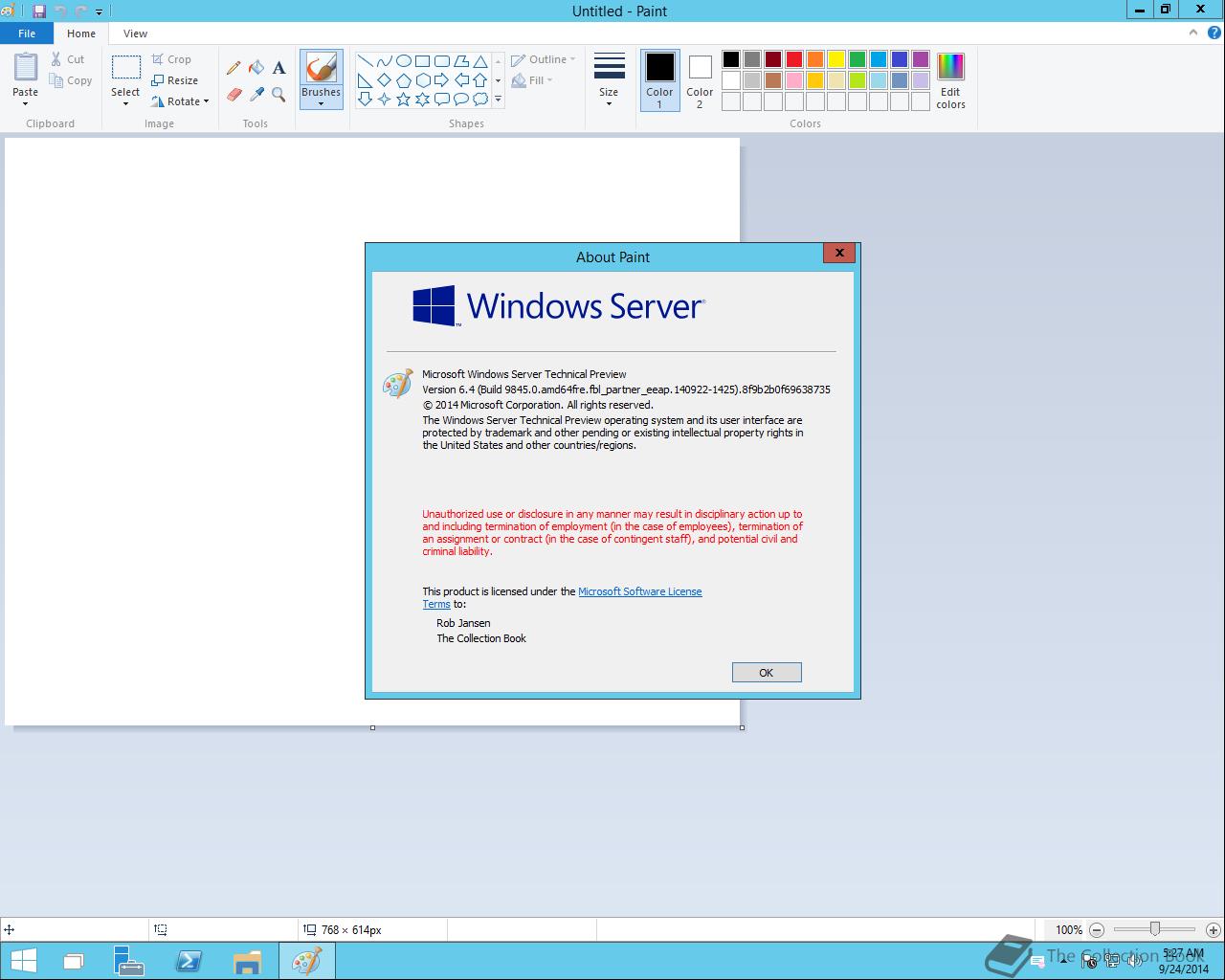Image resolution: width=1225 pixels, height=980 pixels.
Task: Open the File menu
Action: pyautogui.click(x=27, y=33)
